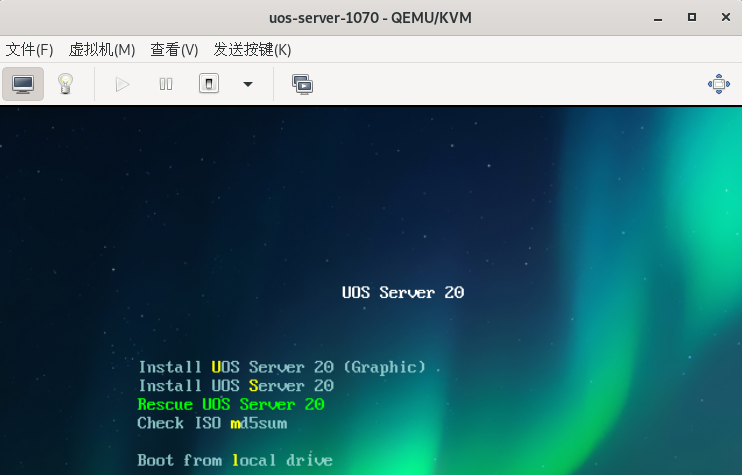Open virtual hardware details lightbulb icon
Image resolution: width=742 pixels, height=475 pixels.
point(65,84)
